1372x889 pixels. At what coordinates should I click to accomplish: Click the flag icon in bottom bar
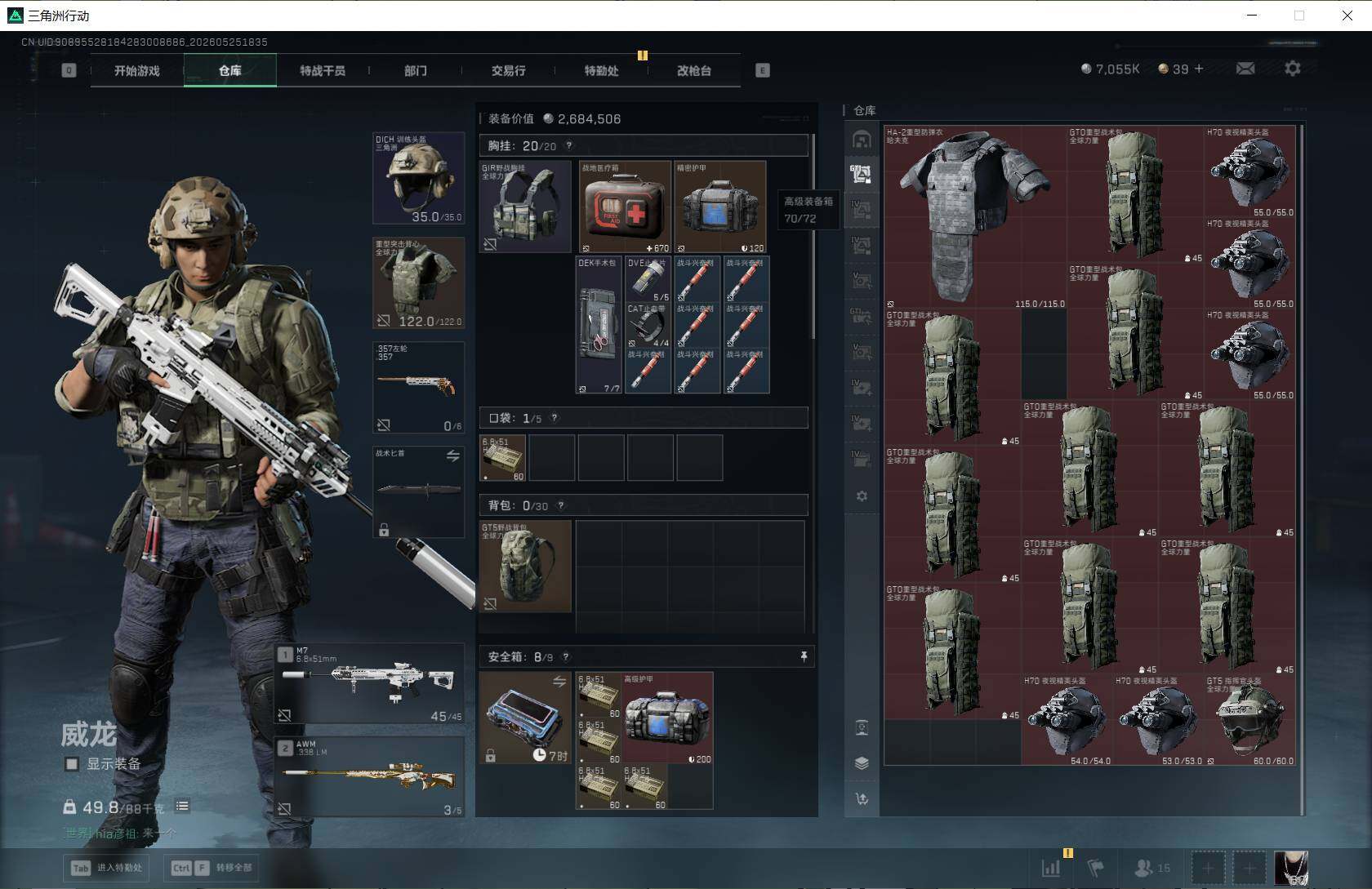pos(1096,868)
